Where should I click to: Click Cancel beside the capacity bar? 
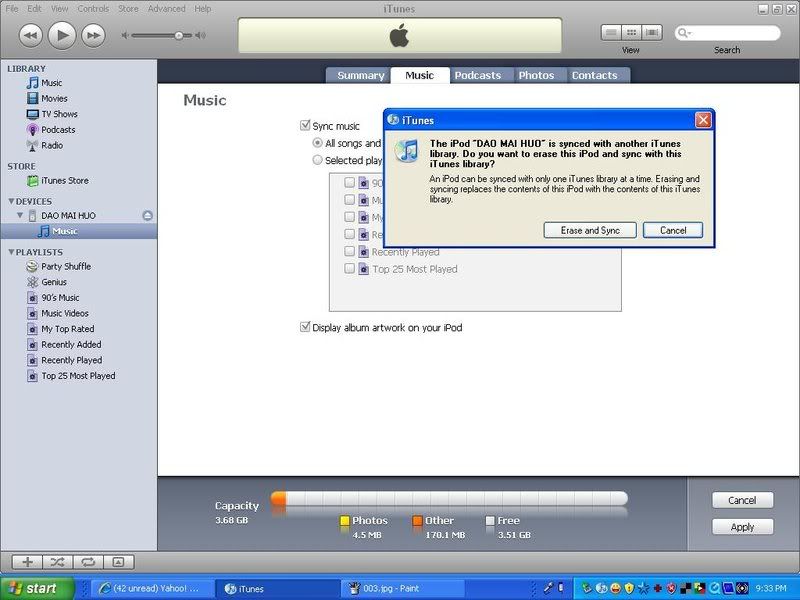742,500
